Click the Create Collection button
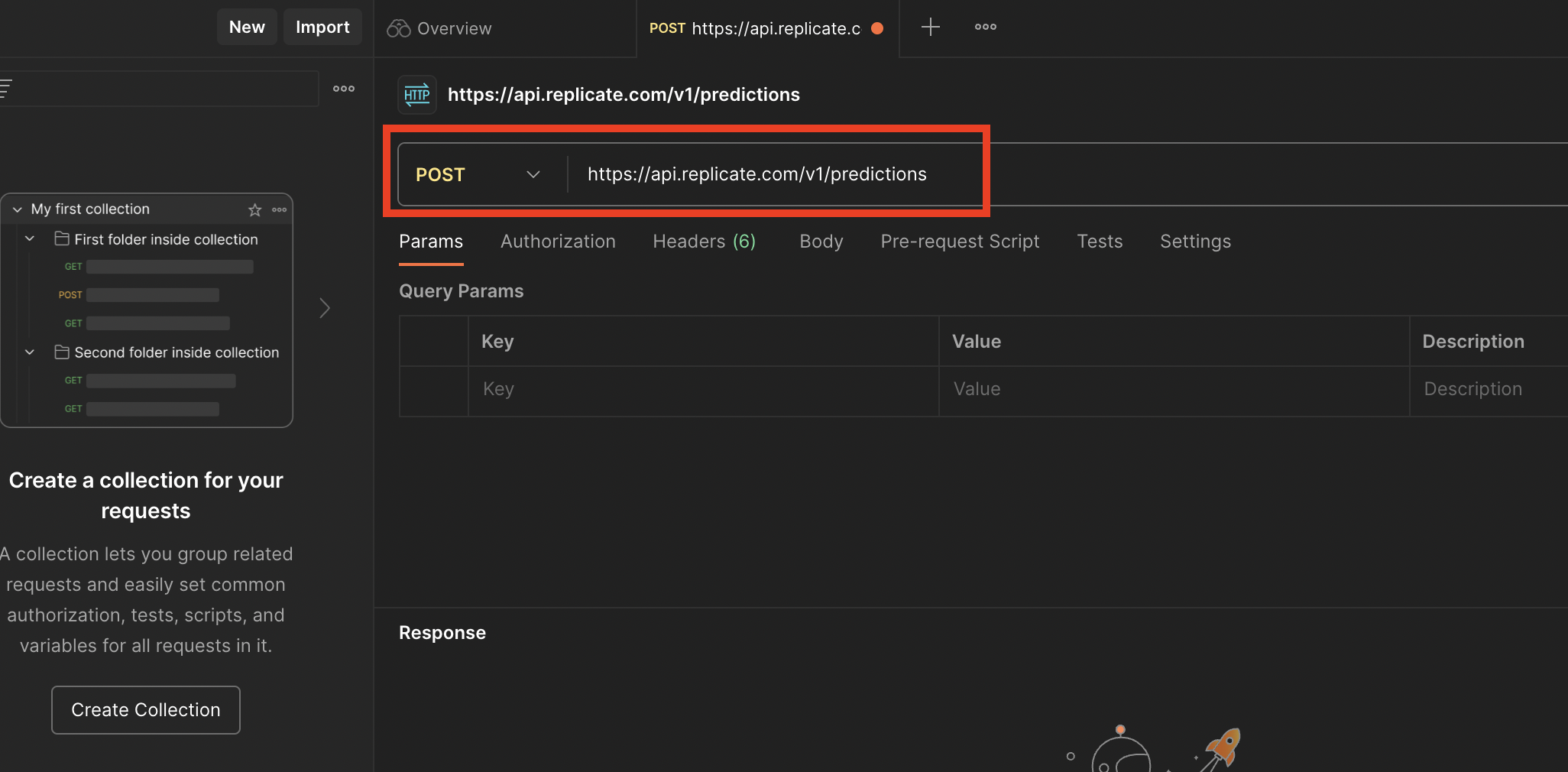The width and height of the screenshot is (1568, 772). pos(146,709)
